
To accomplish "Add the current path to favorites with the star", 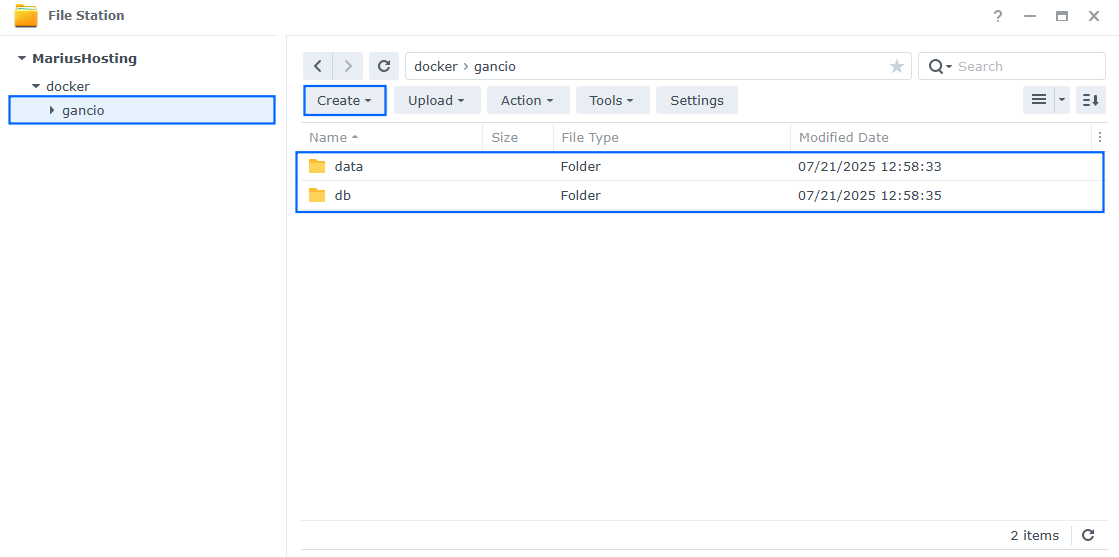I will click(896, 66).
